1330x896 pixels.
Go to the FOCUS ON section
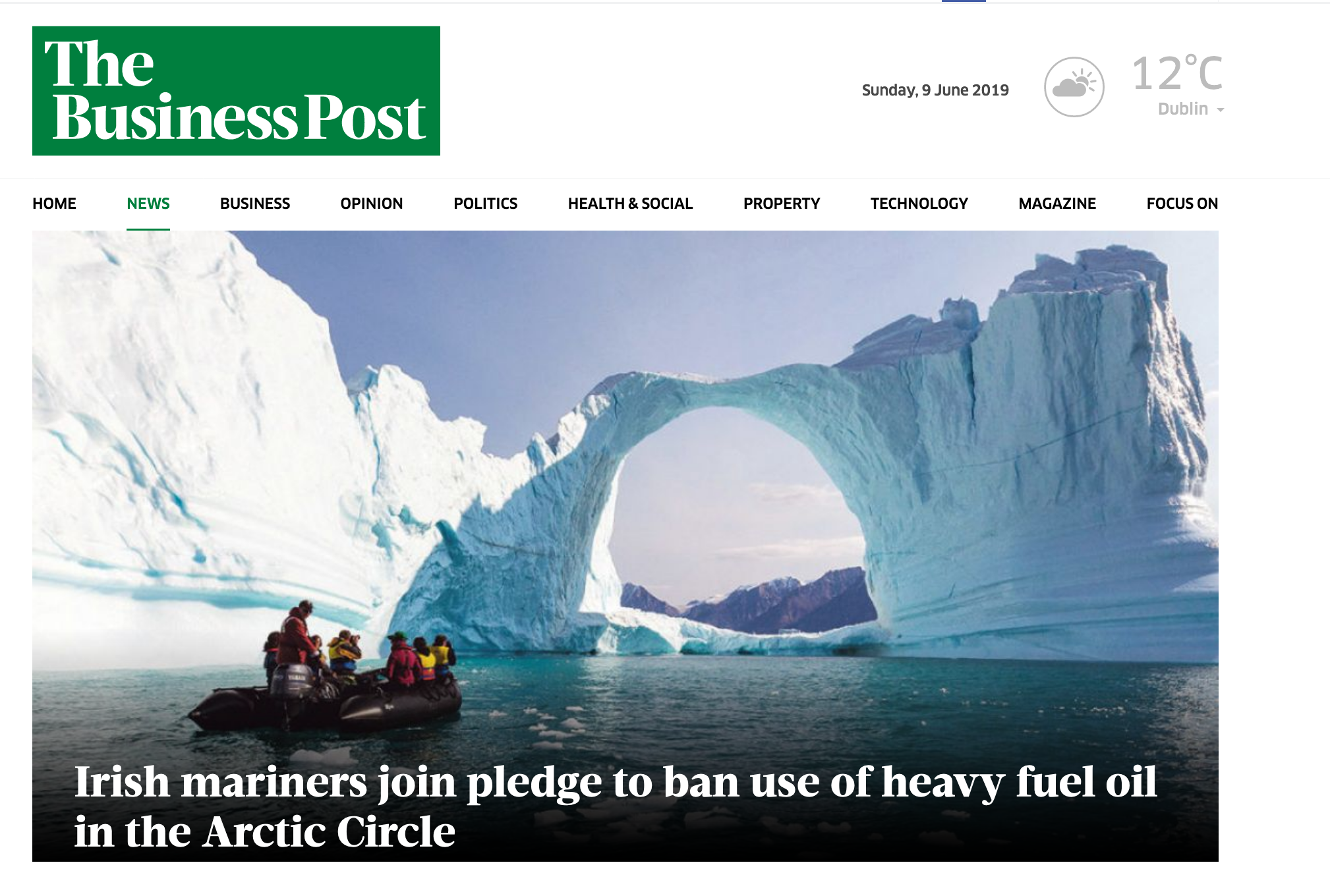click(x=1182, y=204)
